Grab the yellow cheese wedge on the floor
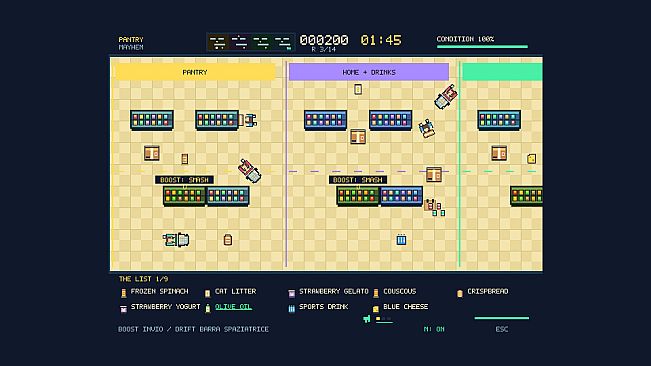Screen dimensions: 651x366 tap(531, 158)
